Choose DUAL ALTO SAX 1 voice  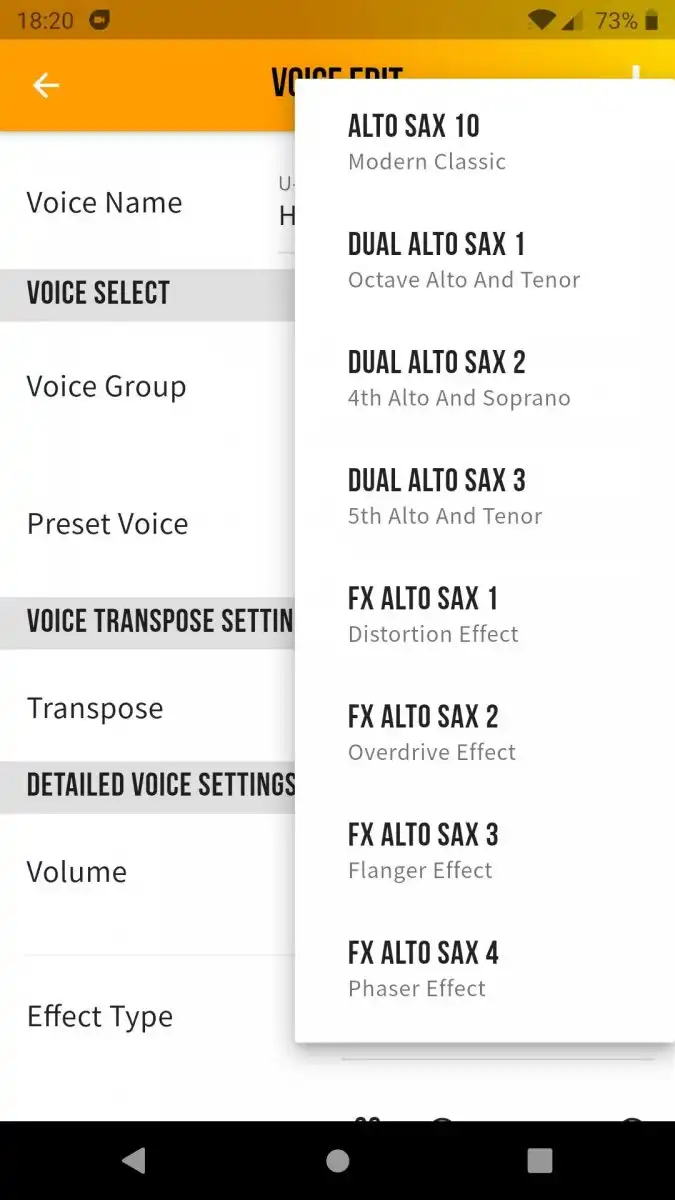[x=484, y=259]
